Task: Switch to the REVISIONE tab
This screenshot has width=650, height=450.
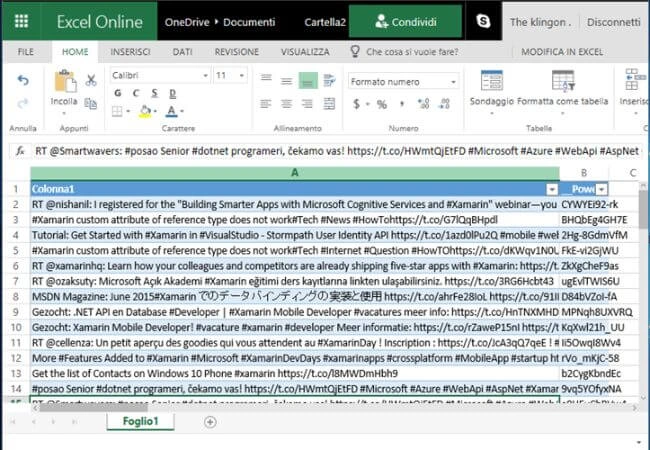Action: 237,52
